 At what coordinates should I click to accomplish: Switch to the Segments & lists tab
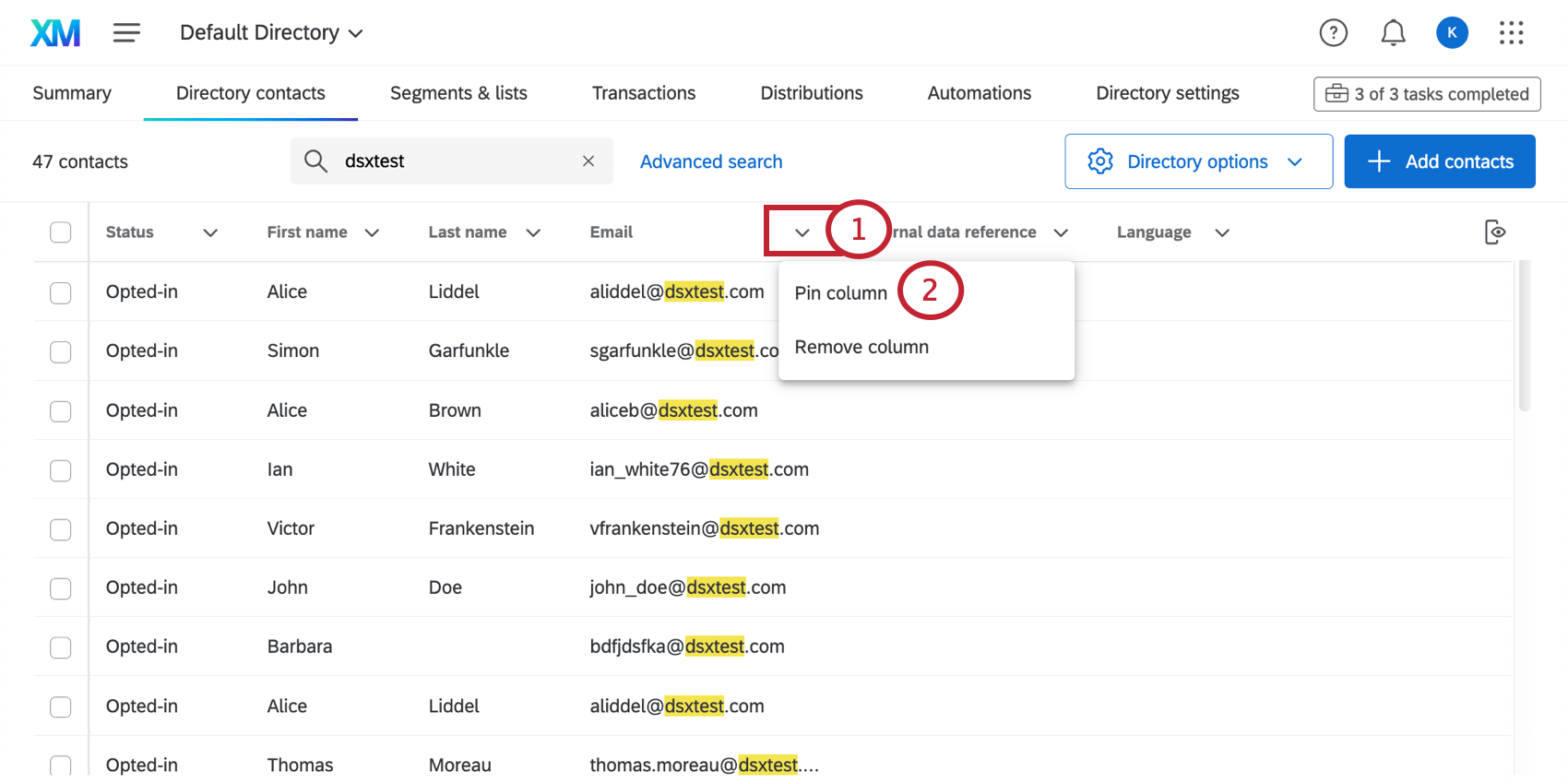click(458, 93)
